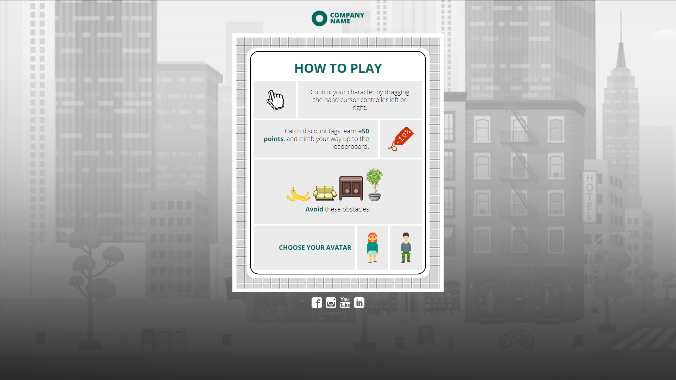Click the CHOOSE YOUR AVATAR label

coord(315,248)
